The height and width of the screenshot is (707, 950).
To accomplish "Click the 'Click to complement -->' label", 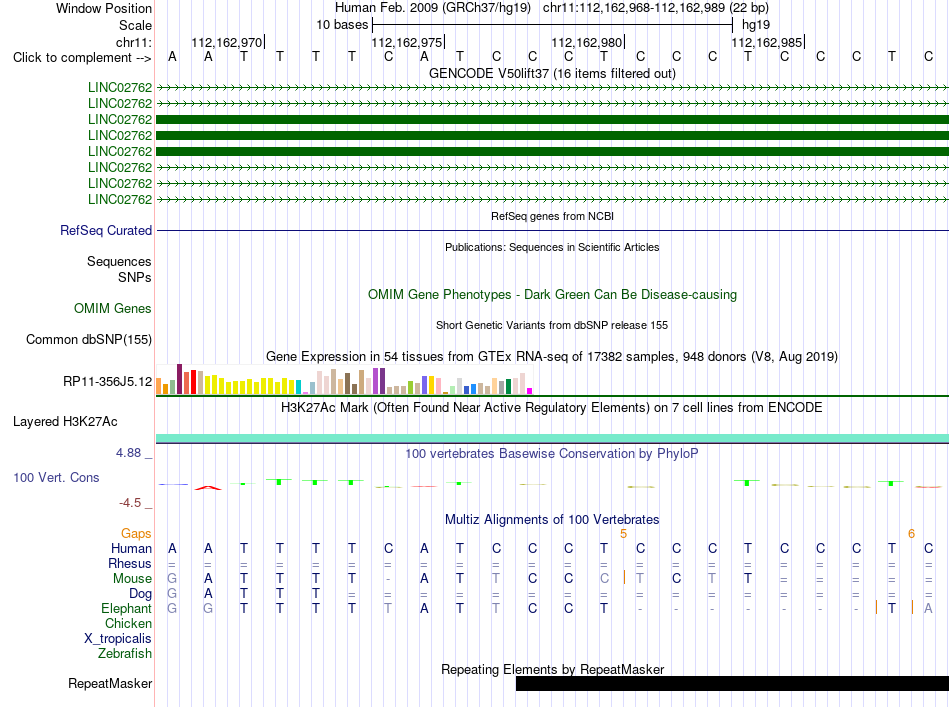I will pyautogui.click(x=82, y=58).
